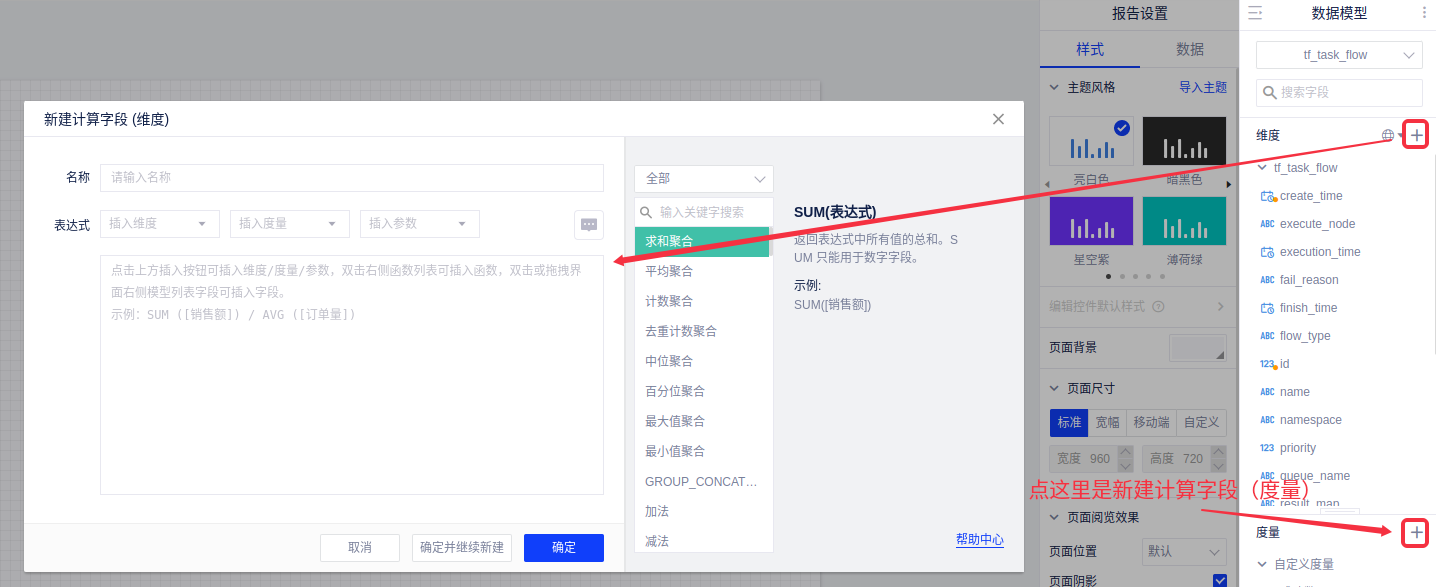This screenshot has width=1436, height=587.
Task: Click the collapse icon left of 数据模型
Action: pos(1255,13)
